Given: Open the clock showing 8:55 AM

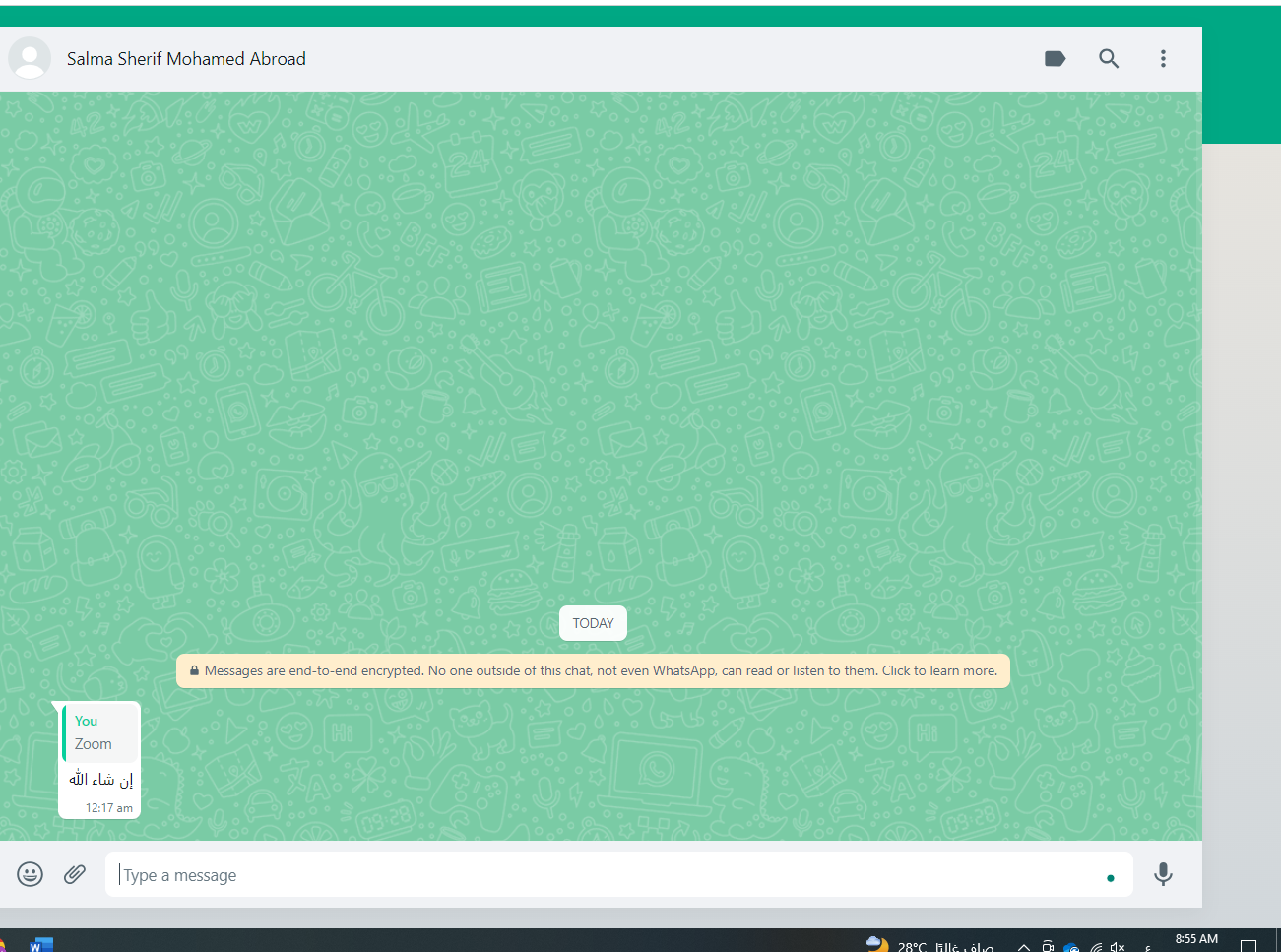Looking at the screenshot, I should pyautogui.click(x=1196, y=940).
